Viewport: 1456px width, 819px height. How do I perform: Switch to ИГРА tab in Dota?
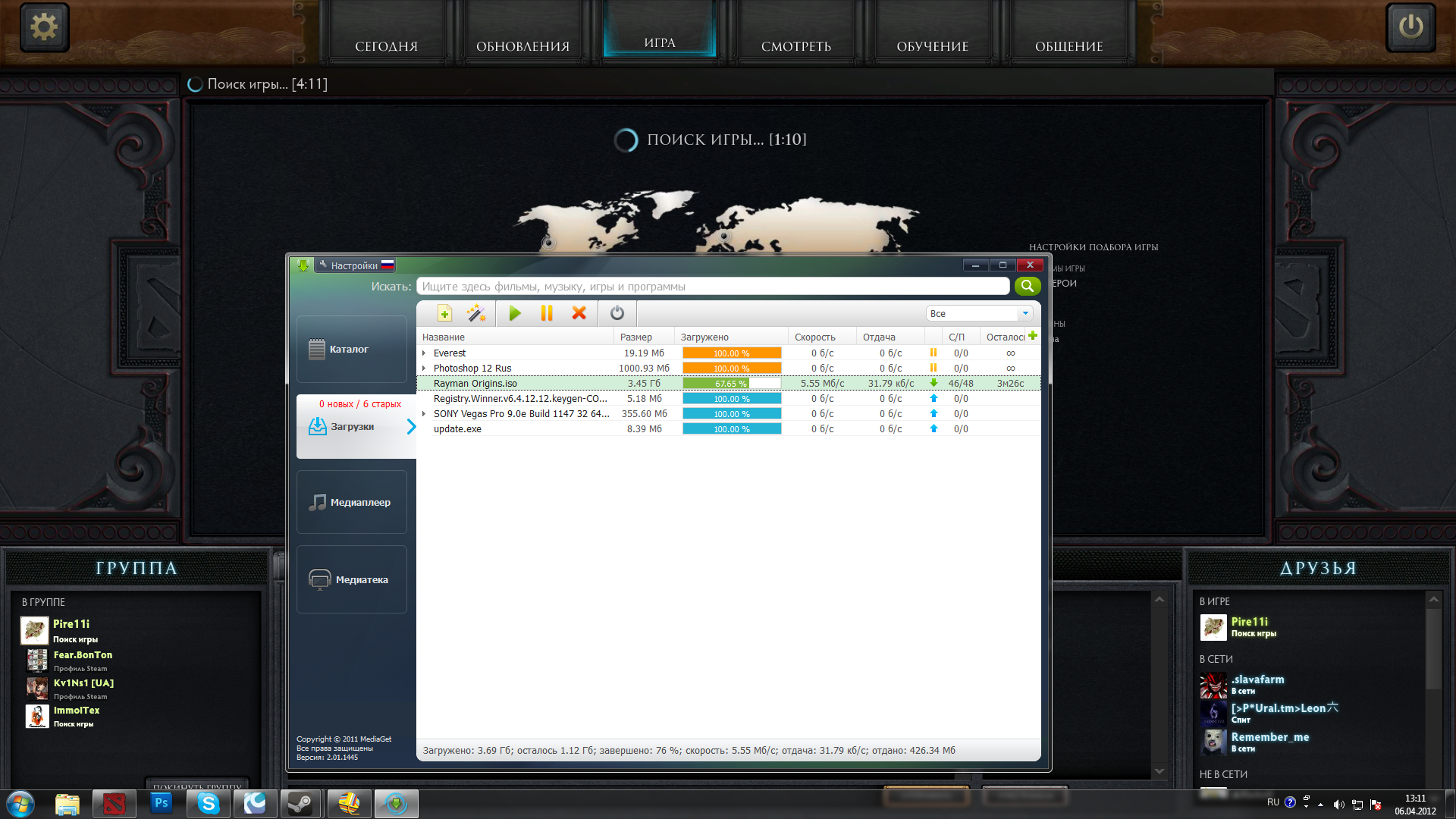pos(660,42)
